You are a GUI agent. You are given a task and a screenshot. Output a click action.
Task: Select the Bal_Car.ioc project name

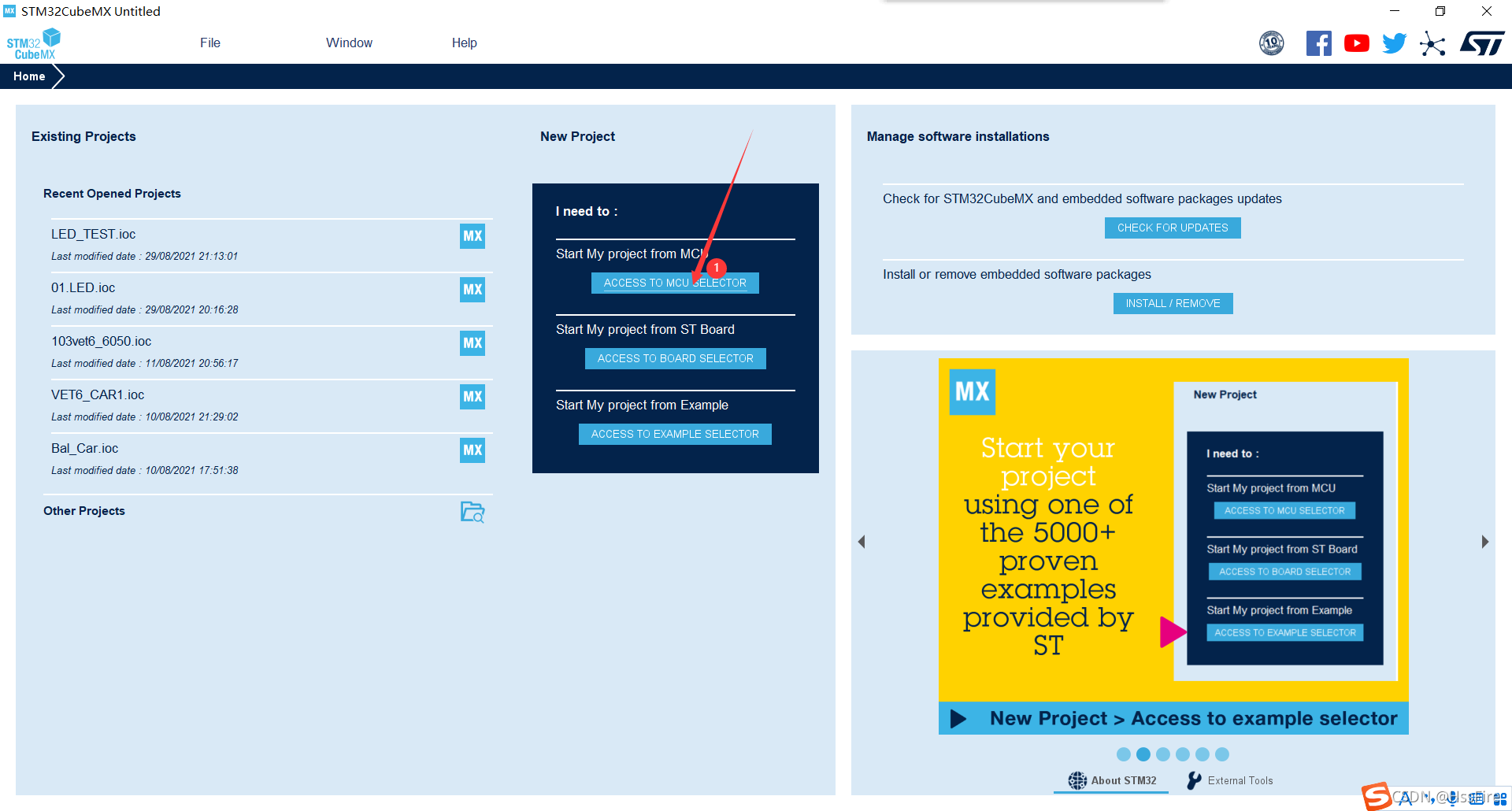pyautogui.click(x=84, y=448)
